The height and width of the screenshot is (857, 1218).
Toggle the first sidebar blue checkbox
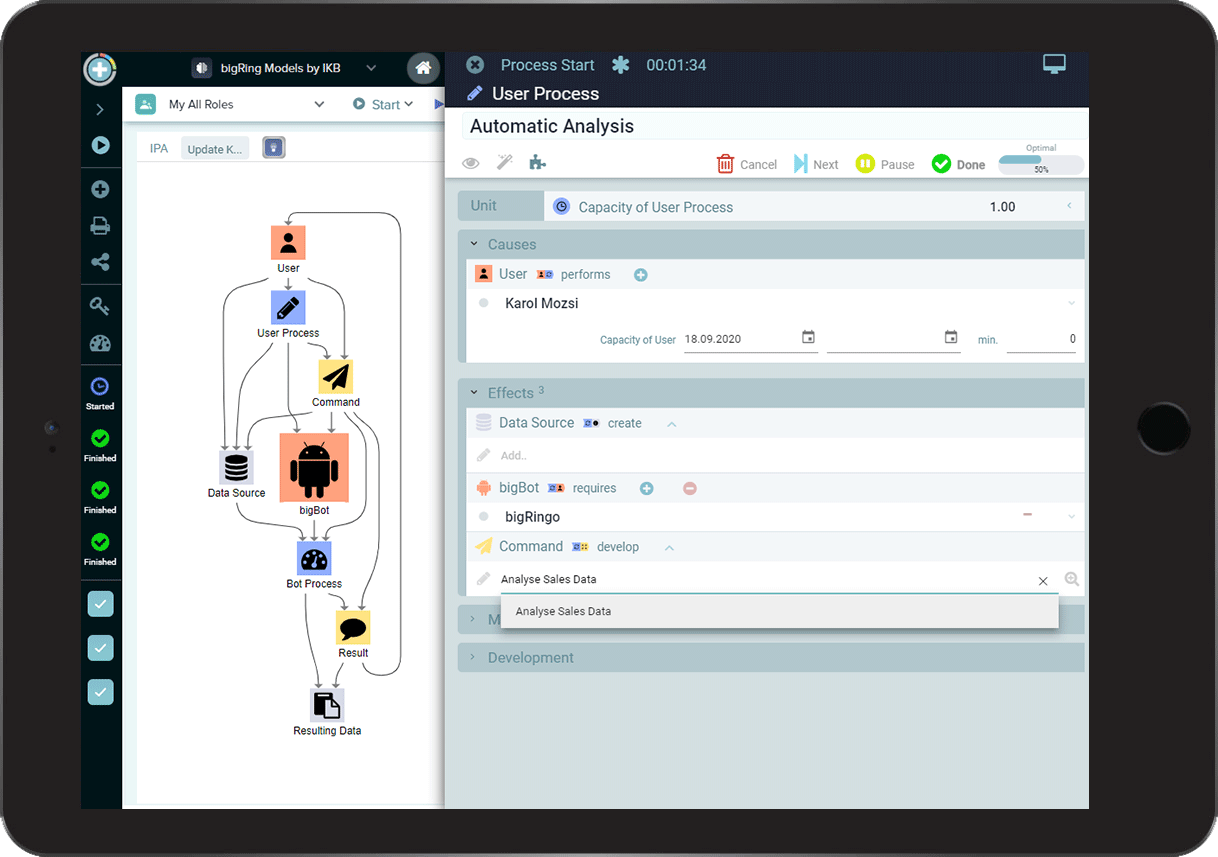click(x=100, y=604)
